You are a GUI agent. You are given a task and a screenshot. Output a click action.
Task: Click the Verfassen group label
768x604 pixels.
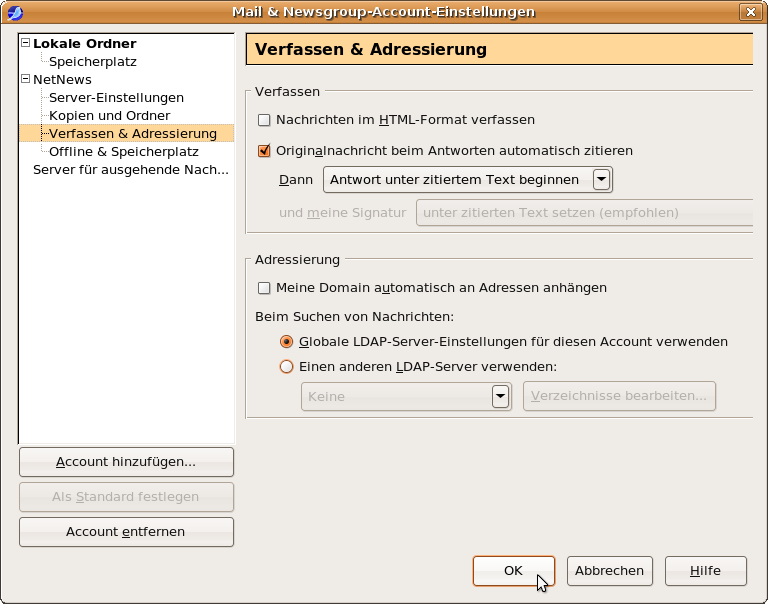point(288,92)
